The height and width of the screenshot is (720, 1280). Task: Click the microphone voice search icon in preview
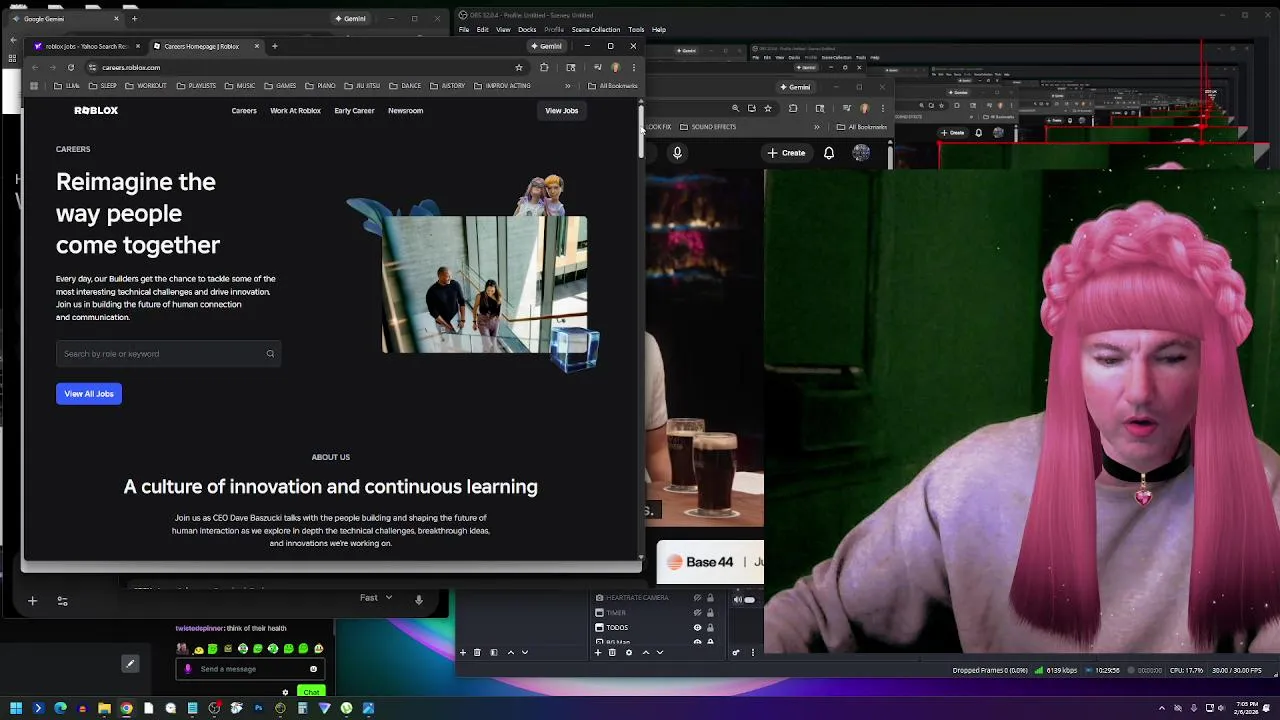[x=677, y=153]
